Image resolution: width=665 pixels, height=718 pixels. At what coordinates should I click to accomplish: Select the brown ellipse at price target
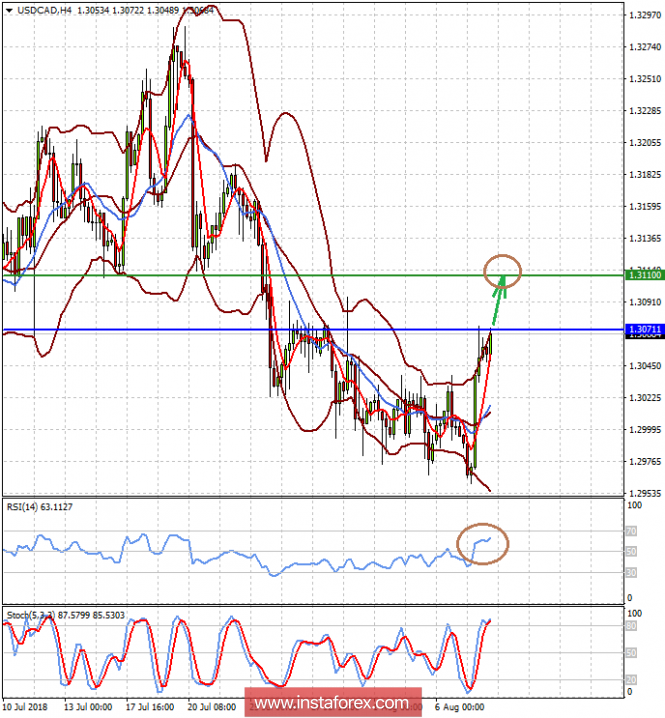click(x=502, y=267)
